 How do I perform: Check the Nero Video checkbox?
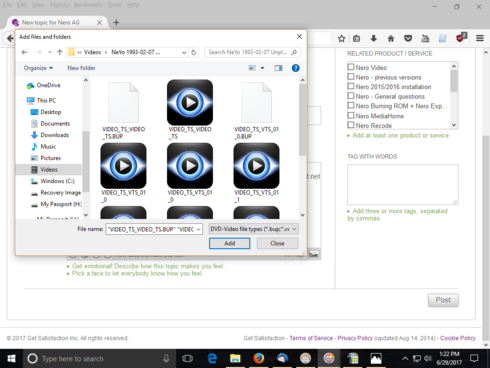(x=351, y=67)
